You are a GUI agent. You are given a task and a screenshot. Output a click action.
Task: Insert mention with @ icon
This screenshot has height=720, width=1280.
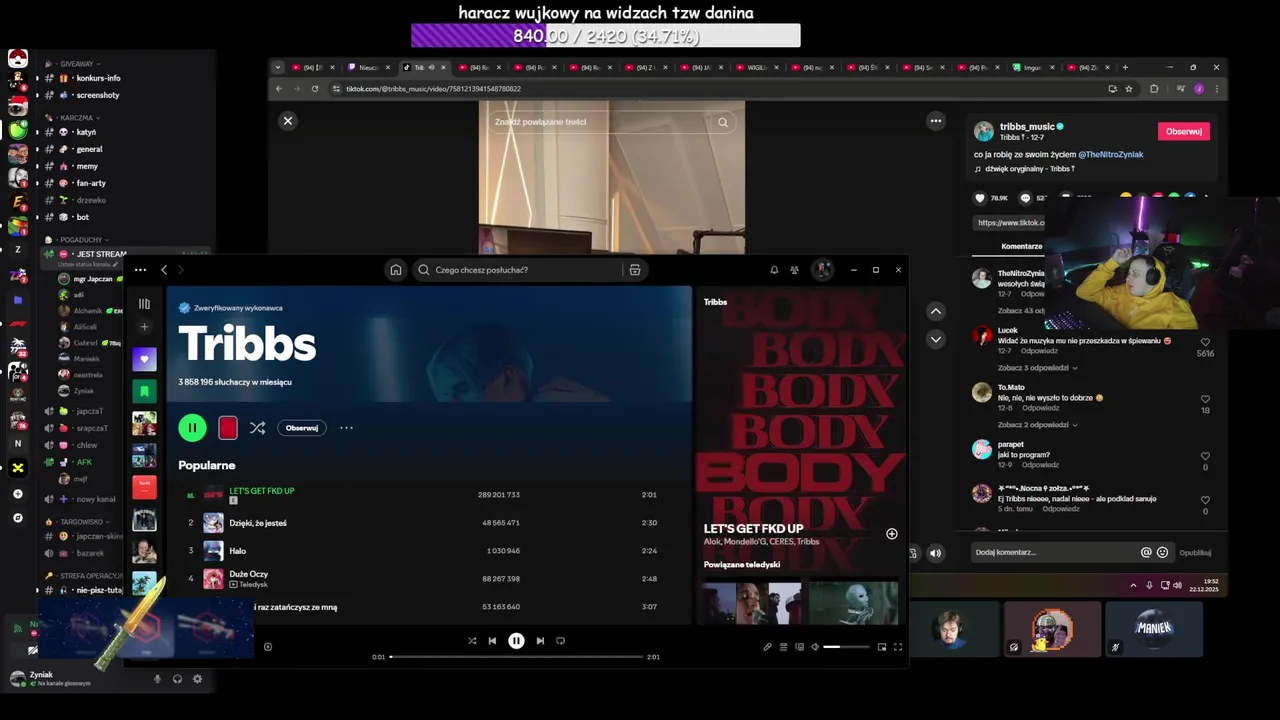pyautogui.click(x=1146, y=552)
